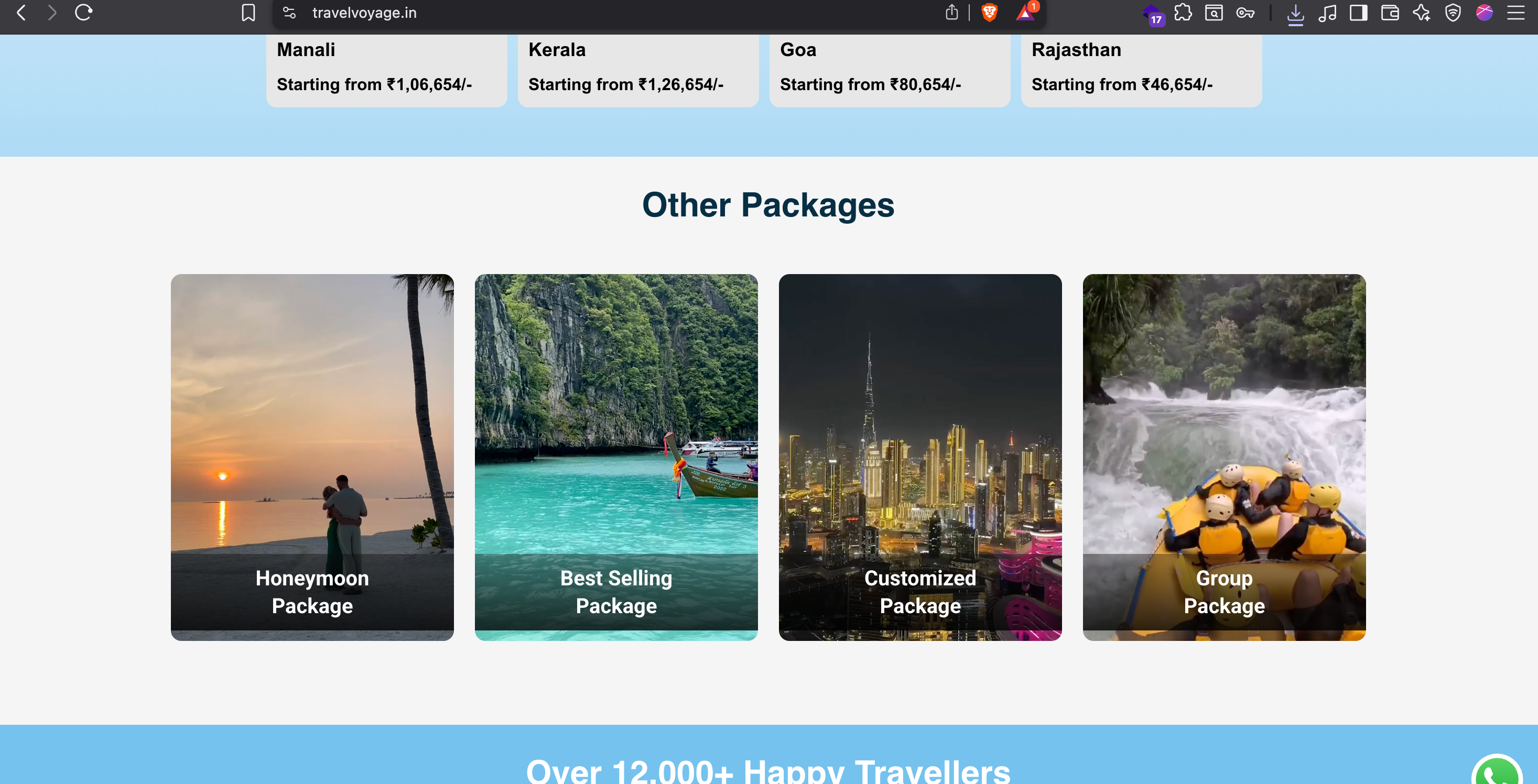
Task: Open the extensions puzzle piece icon
Action: coord(1183,13)
